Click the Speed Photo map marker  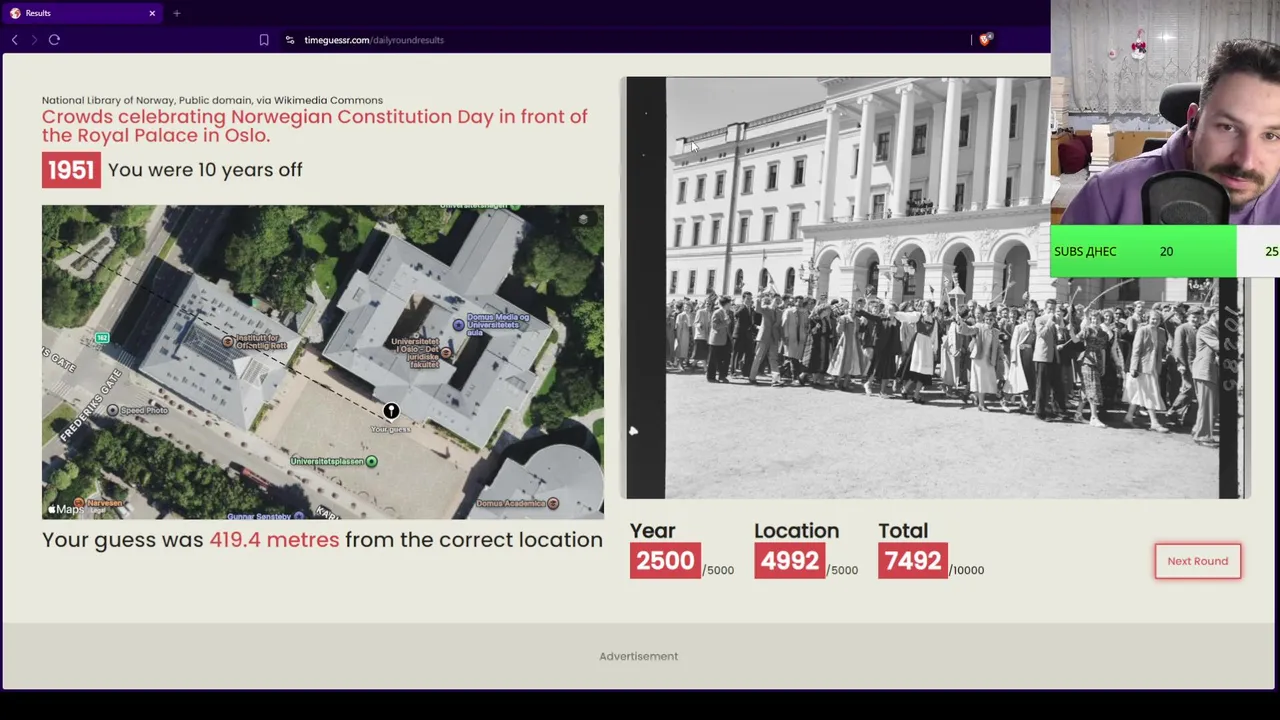pyautogui.click(x=112, y=410)
